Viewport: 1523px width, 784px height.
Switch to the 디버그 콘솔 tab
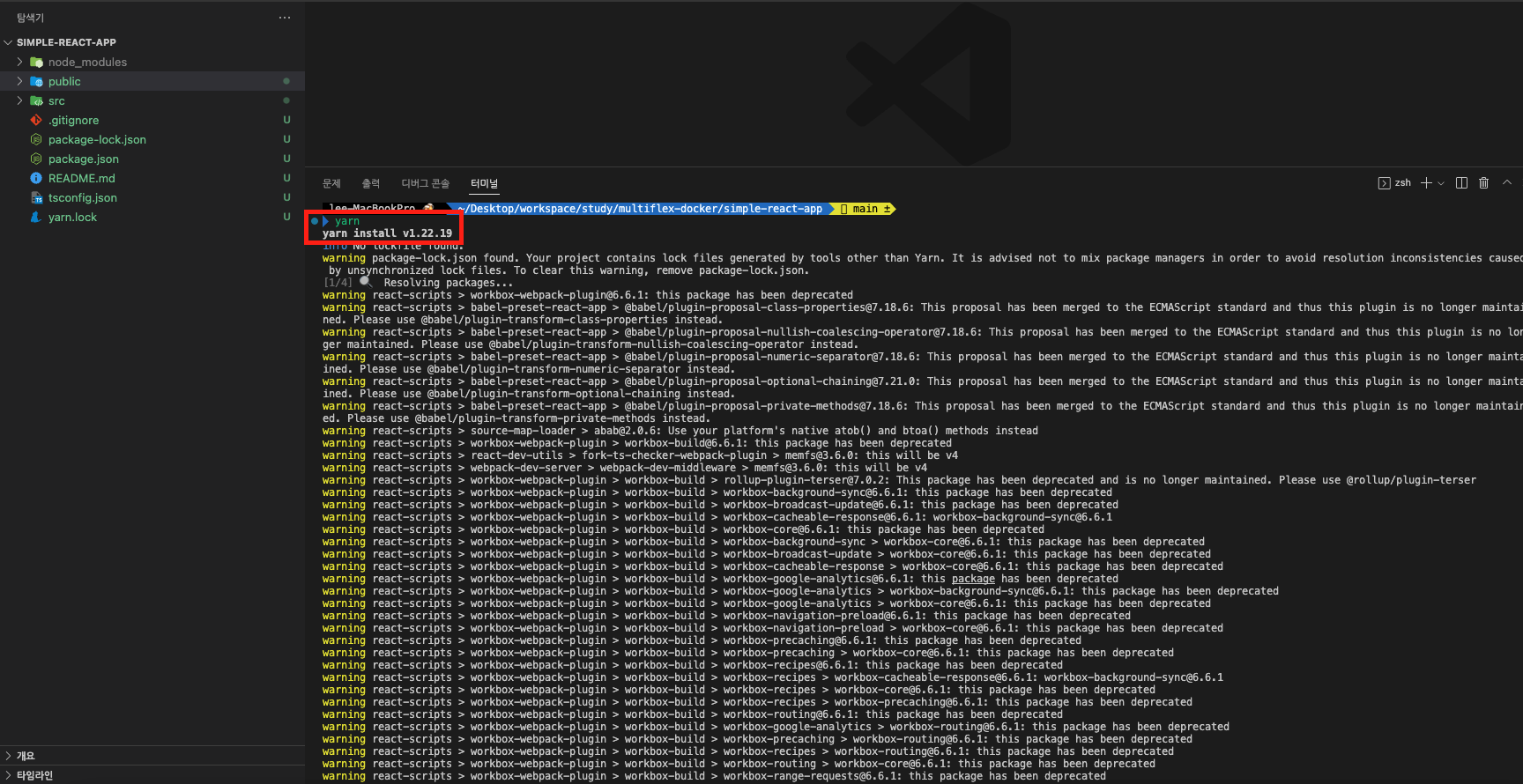pos(426,183)
